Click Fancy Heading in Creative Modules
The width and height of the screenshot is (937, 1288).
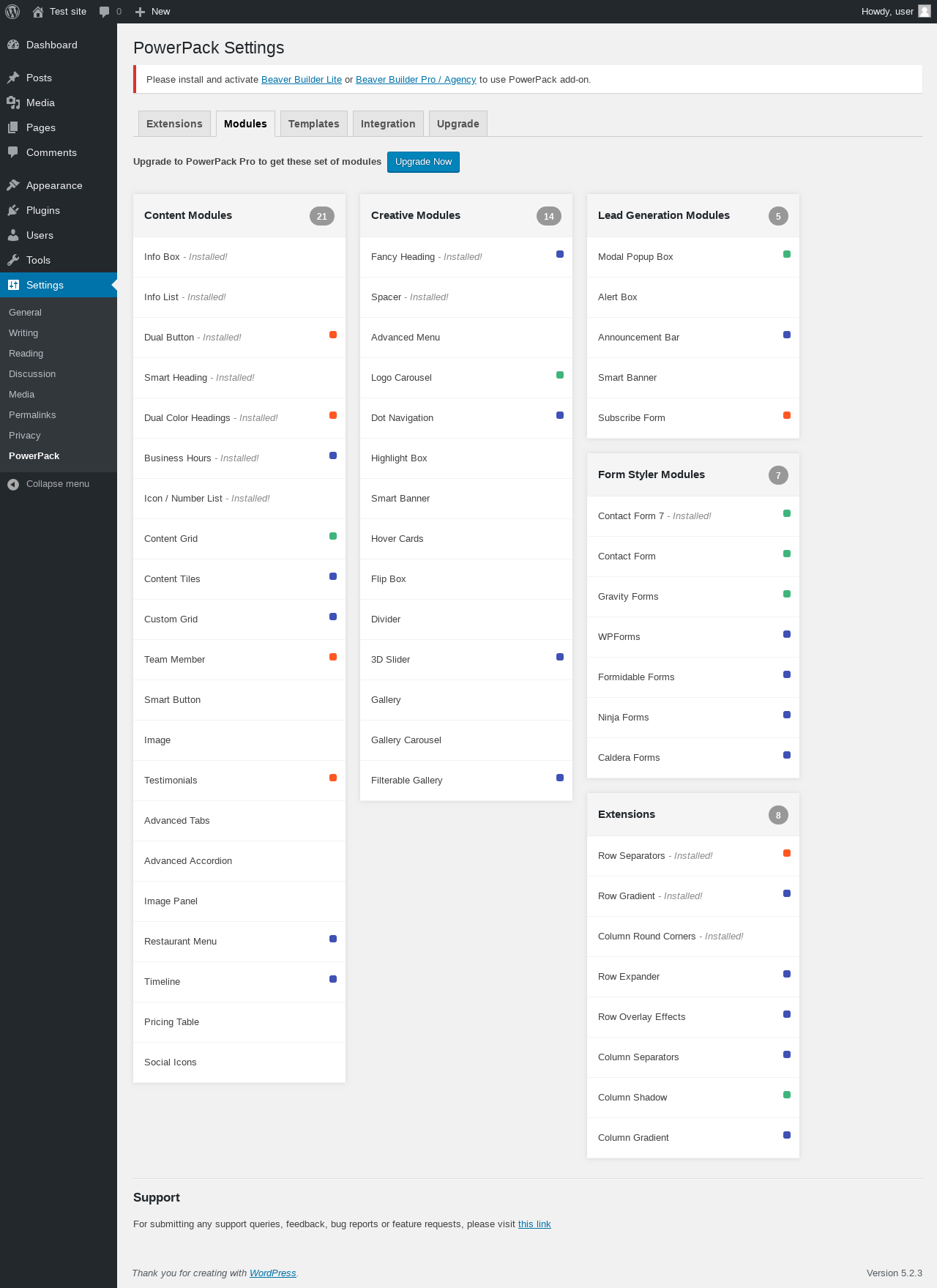click(x=466, y=257)
